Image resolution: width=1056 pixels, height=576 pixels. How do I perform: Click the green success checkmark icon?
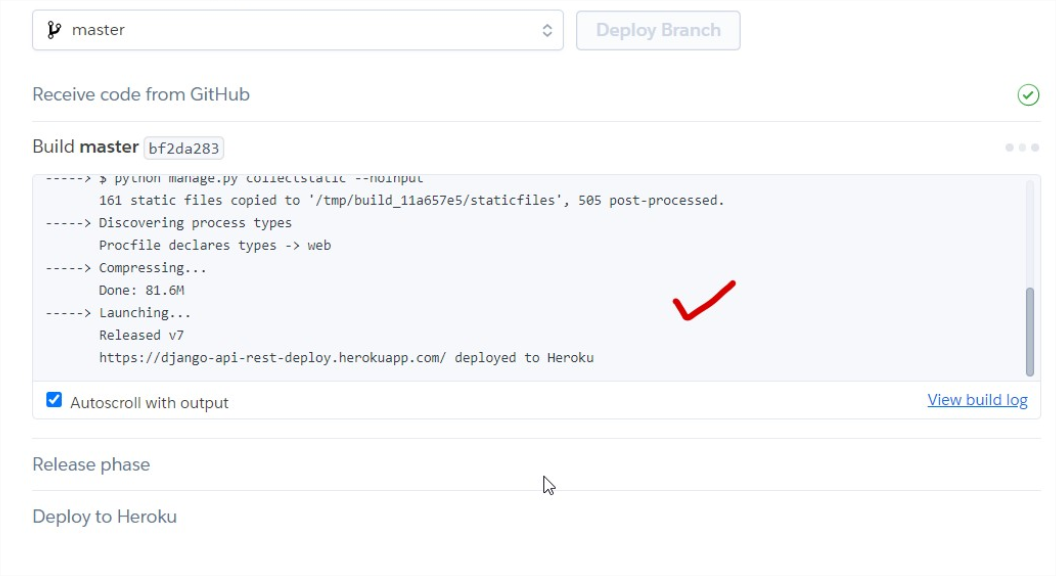tap(1028, 95)
